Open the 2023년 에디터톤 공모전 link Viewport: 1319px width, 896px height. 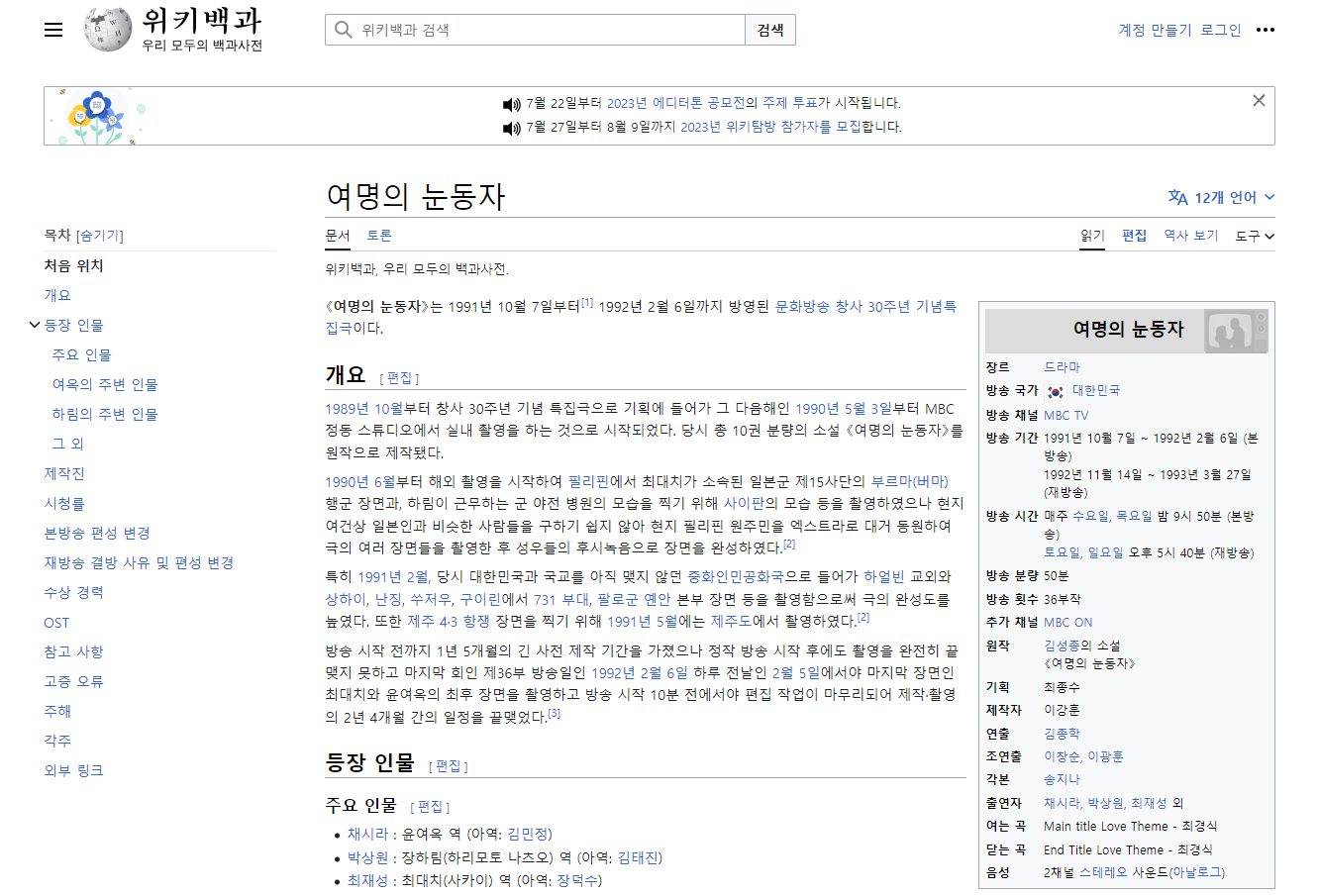tap(675, 103)
